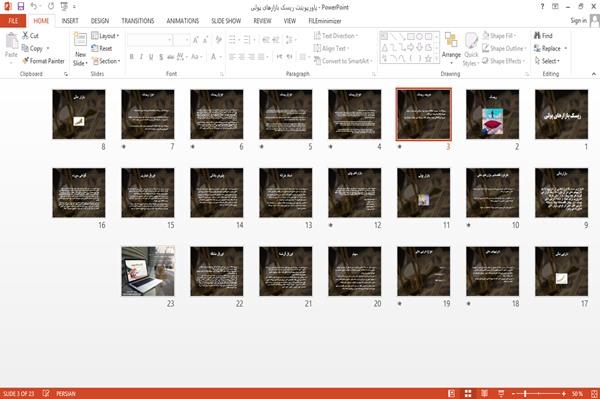Click the Find icon in Editing group
600x399 pixels.
click(543, 36)
